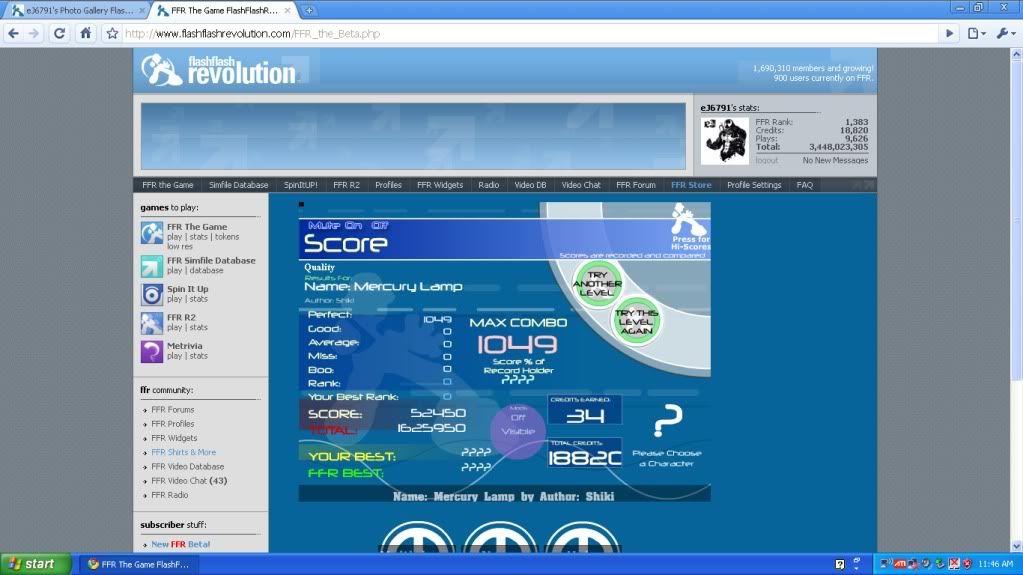Reload the page with refresh icon
Image resolution: width=1023 pixels, height=575 pixels.
click(x=60, y=33)
